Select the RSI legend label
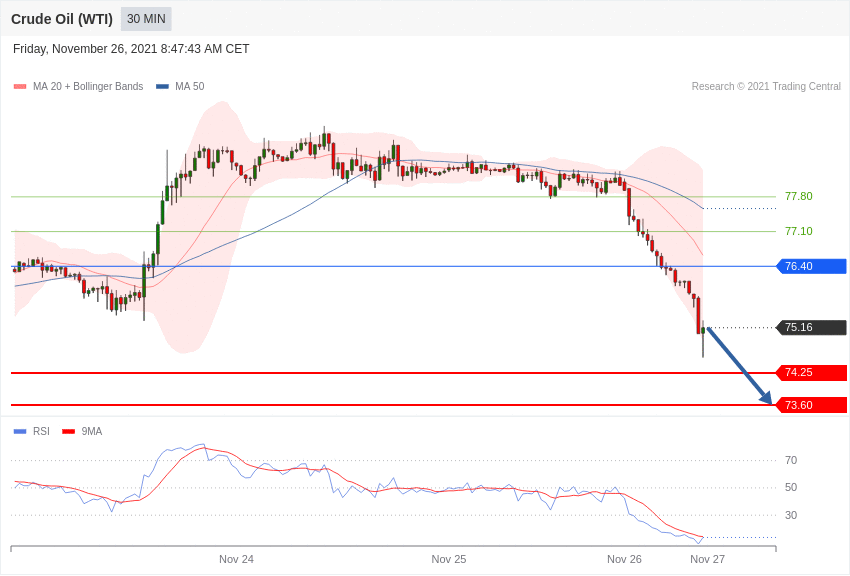The height and width of the screenshot is (576, 850). click(41, 431)
